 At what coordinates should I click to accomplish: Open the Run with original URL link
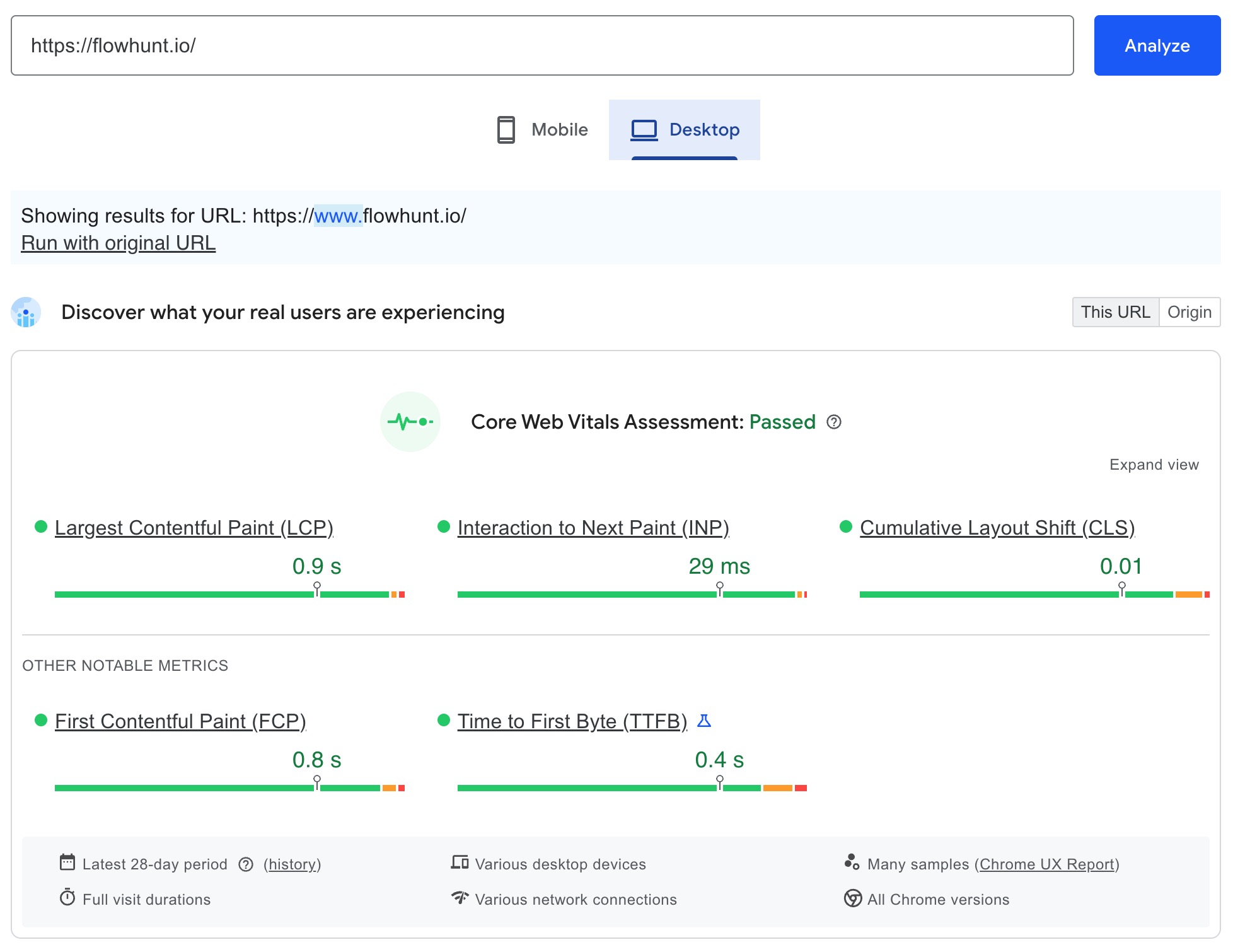point(118,242)
